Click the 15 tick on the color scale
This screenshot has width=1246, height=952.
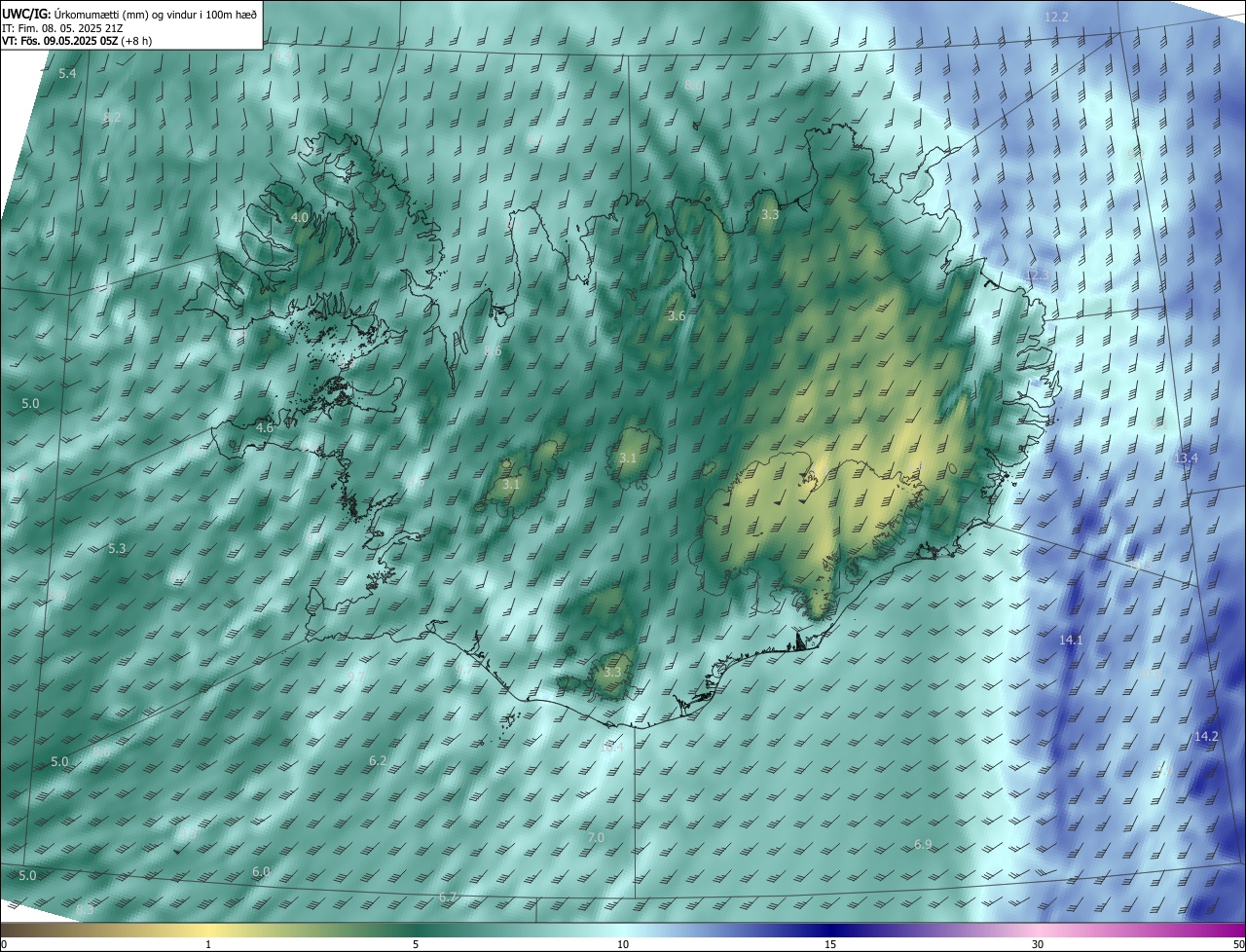(x=830, y=944)
